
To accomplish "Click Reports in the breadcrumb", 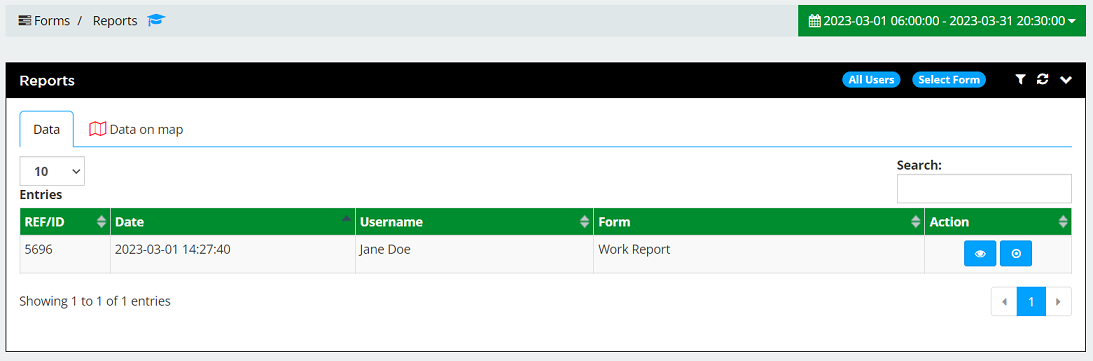I will [x=115, y=21].
